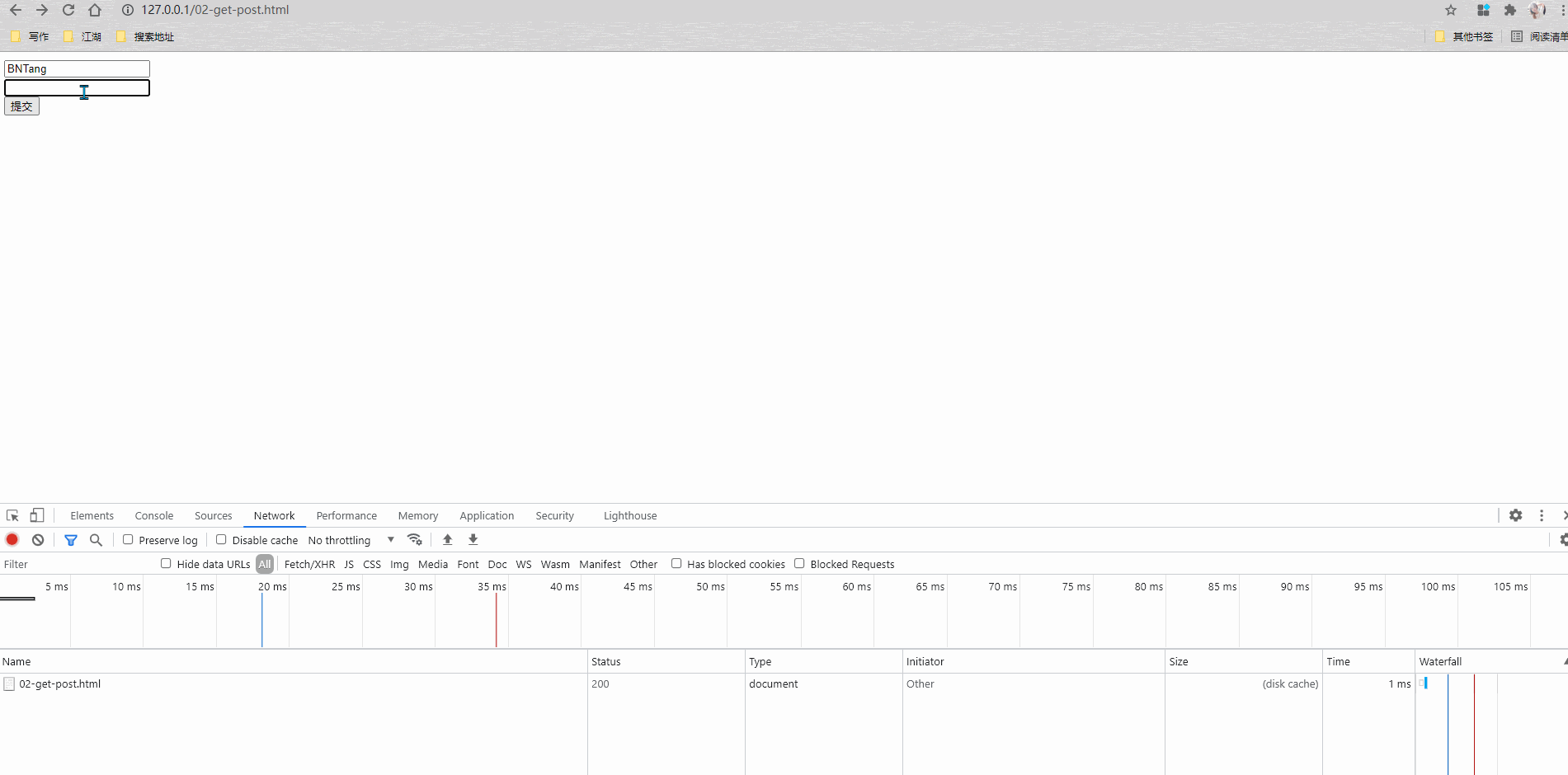This screenshot has height=775, width=1568.
Task: Filter requests by Img
Action: click(x=399, y=564)
